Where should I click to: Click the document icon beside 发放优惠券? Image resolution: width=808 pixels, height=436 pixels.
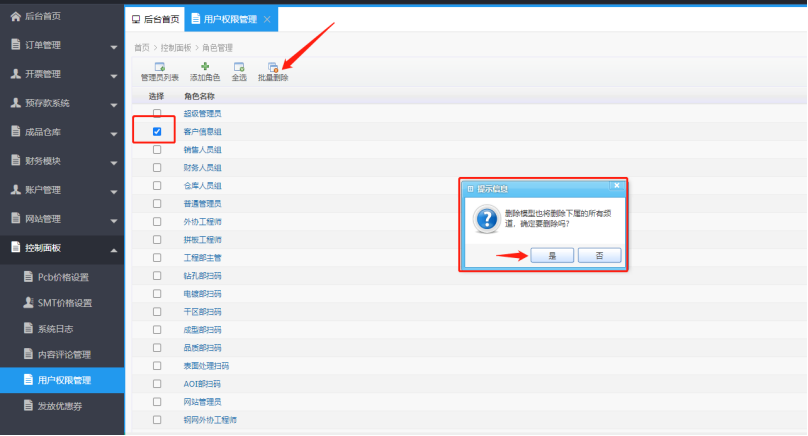point(29,406)
